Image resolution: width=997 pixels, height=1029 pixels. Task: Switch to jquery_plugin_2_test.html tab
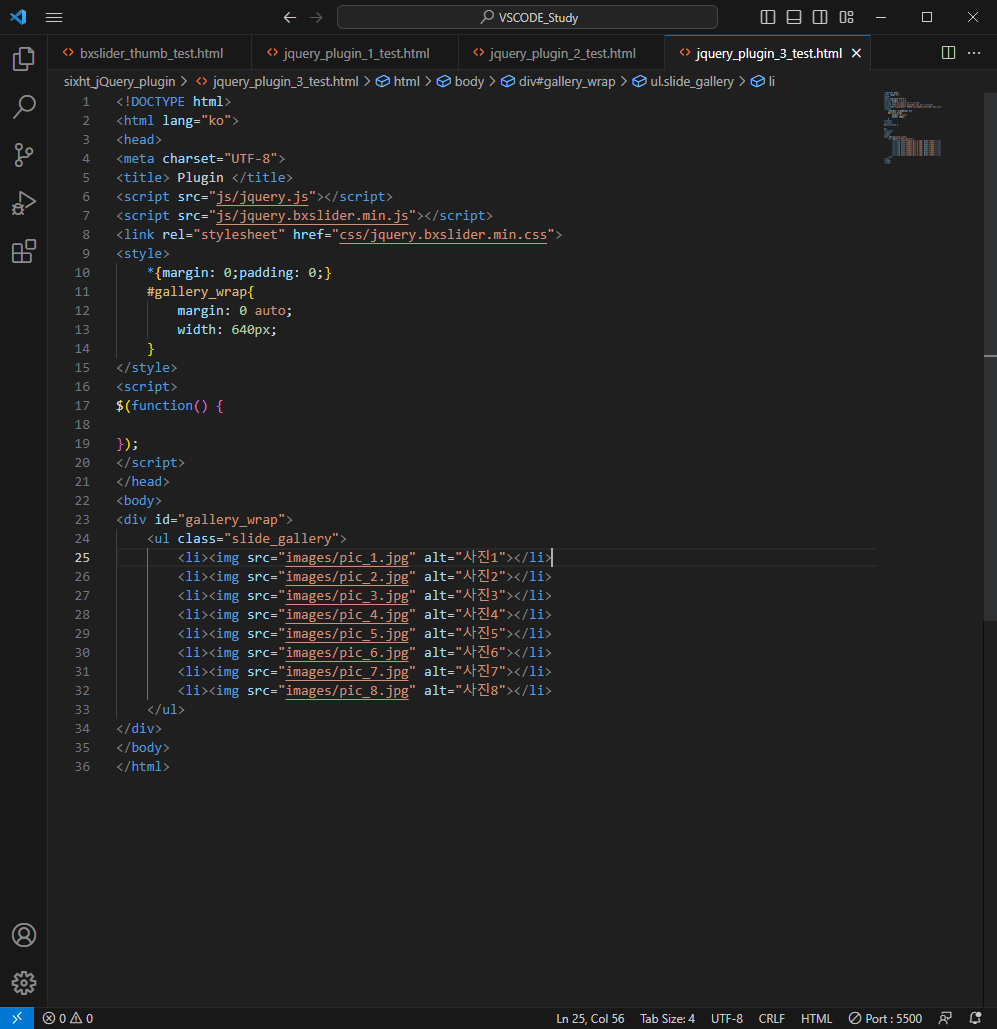[561, 53]
